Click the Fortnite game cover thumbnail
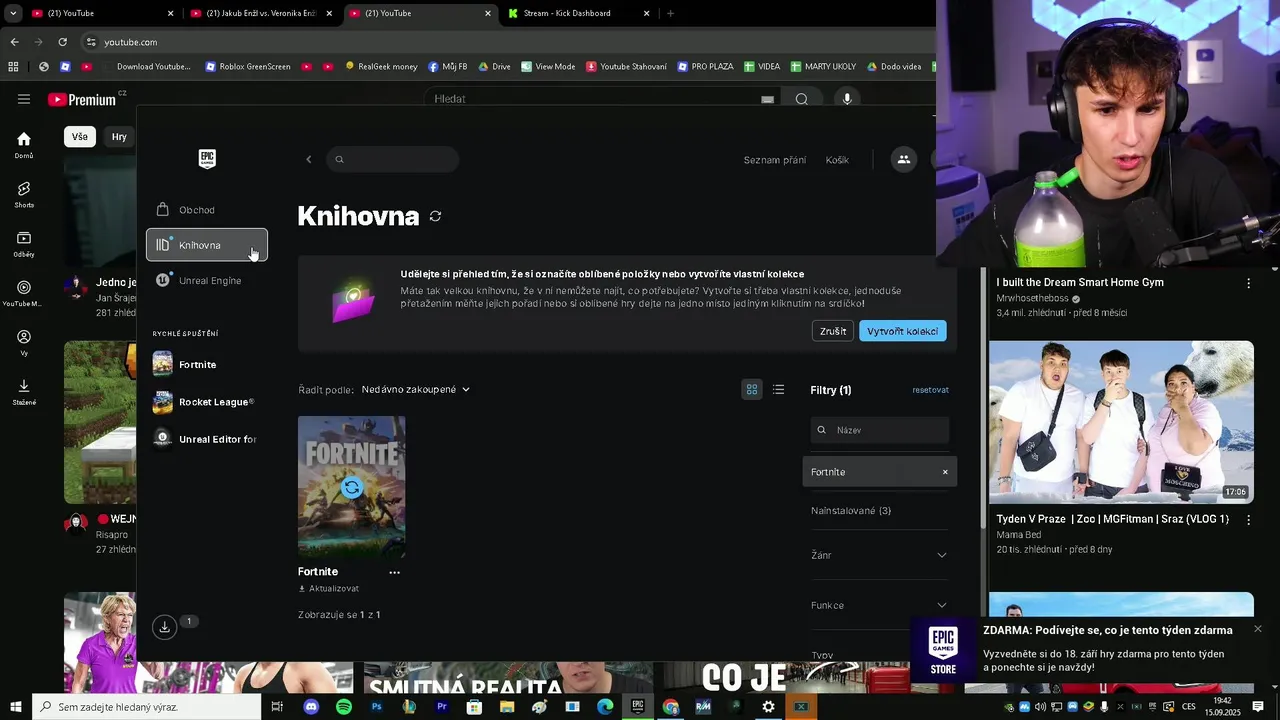 (352, 487)
